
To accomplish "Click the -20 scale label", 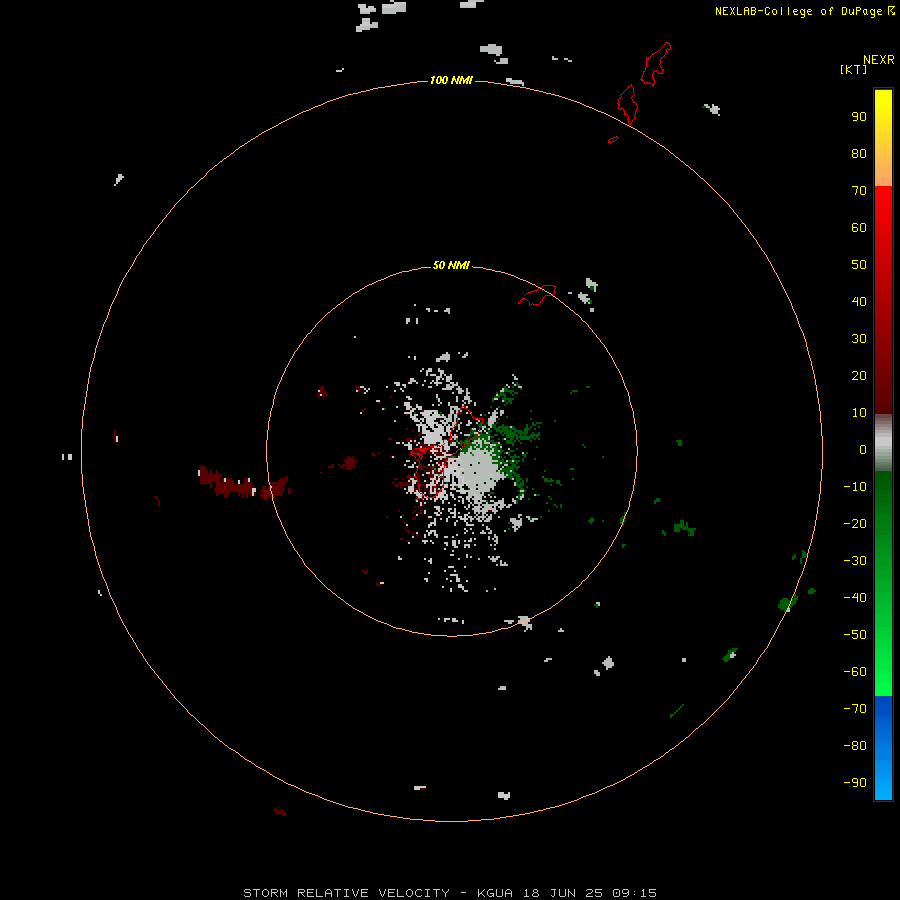I will (x=855, y=523).
